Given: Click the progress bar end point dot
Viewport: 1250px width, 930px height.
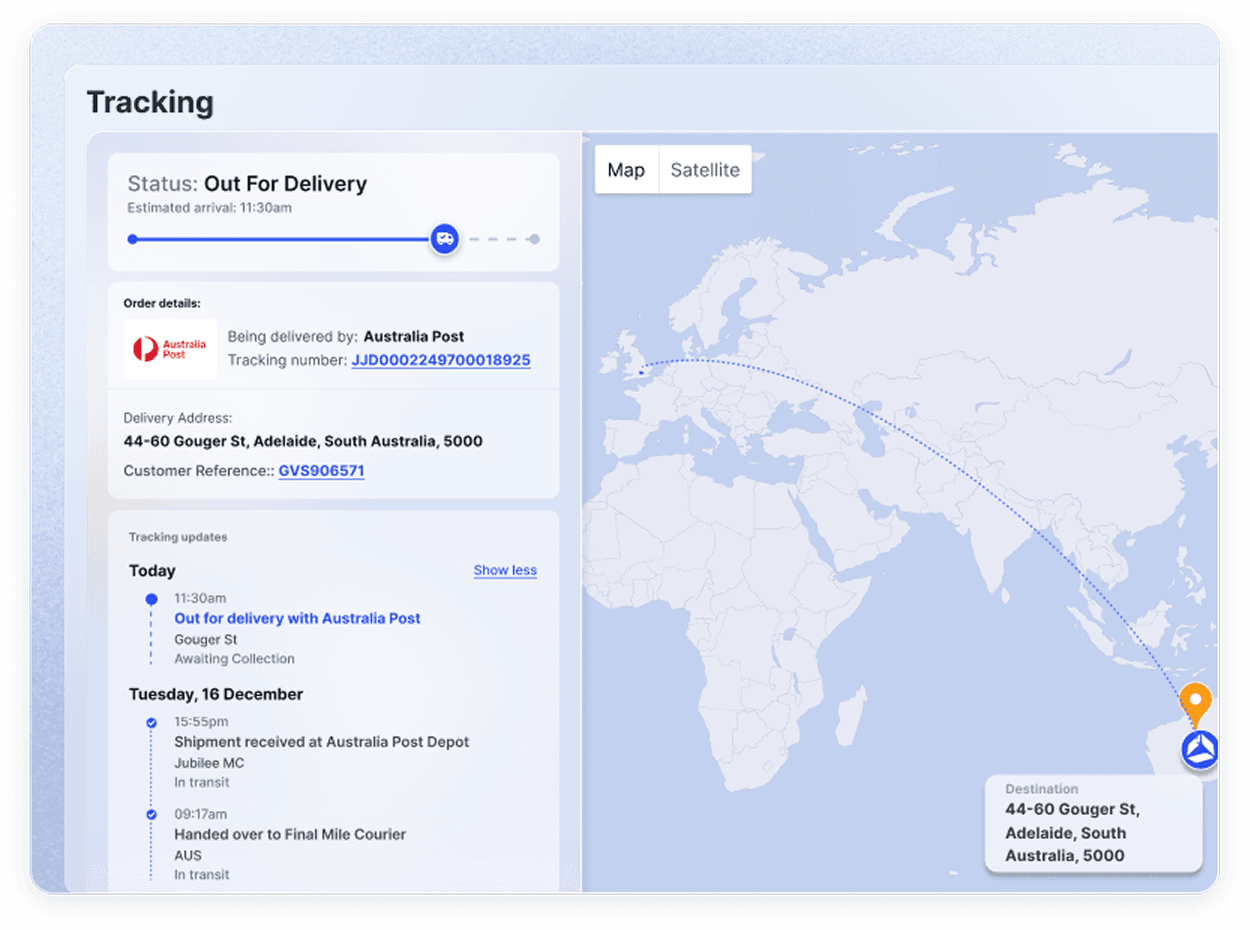Looking at the screenshot, I should (x=535, y=239).
